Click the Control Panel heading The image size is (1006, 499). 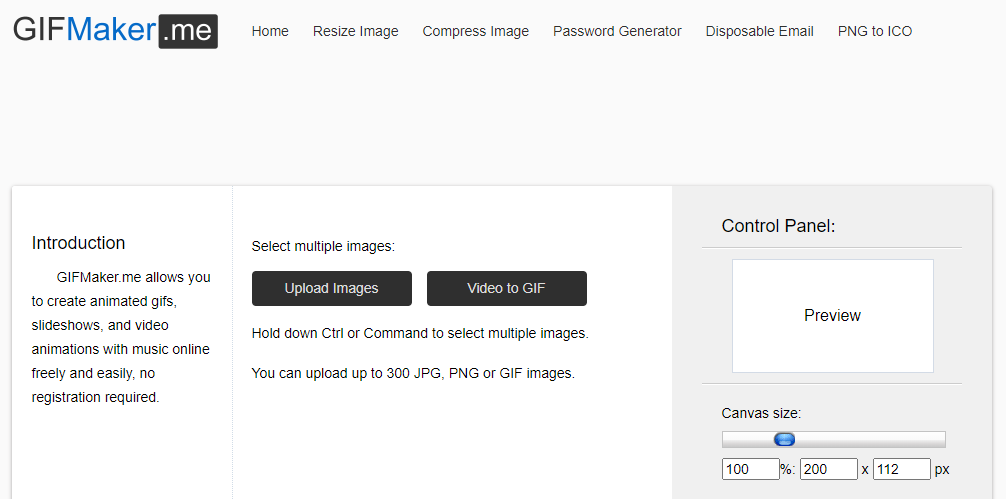[778, 226]
